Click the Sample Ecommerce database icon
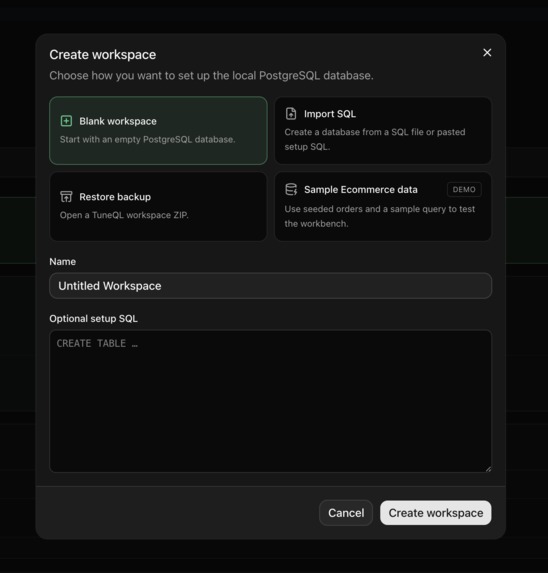Screen dimensions: 548x573 click(291, 189)
